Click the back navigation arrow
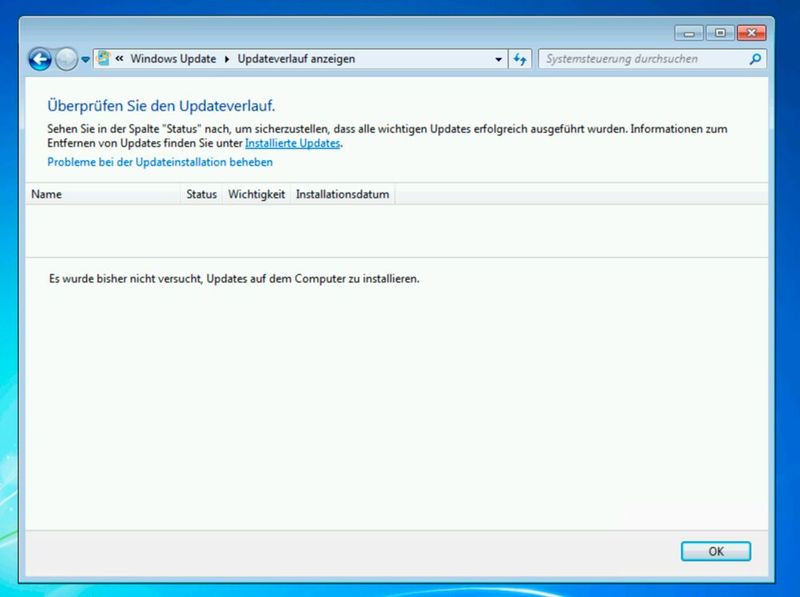800x597 pixels. pos(37,58)
